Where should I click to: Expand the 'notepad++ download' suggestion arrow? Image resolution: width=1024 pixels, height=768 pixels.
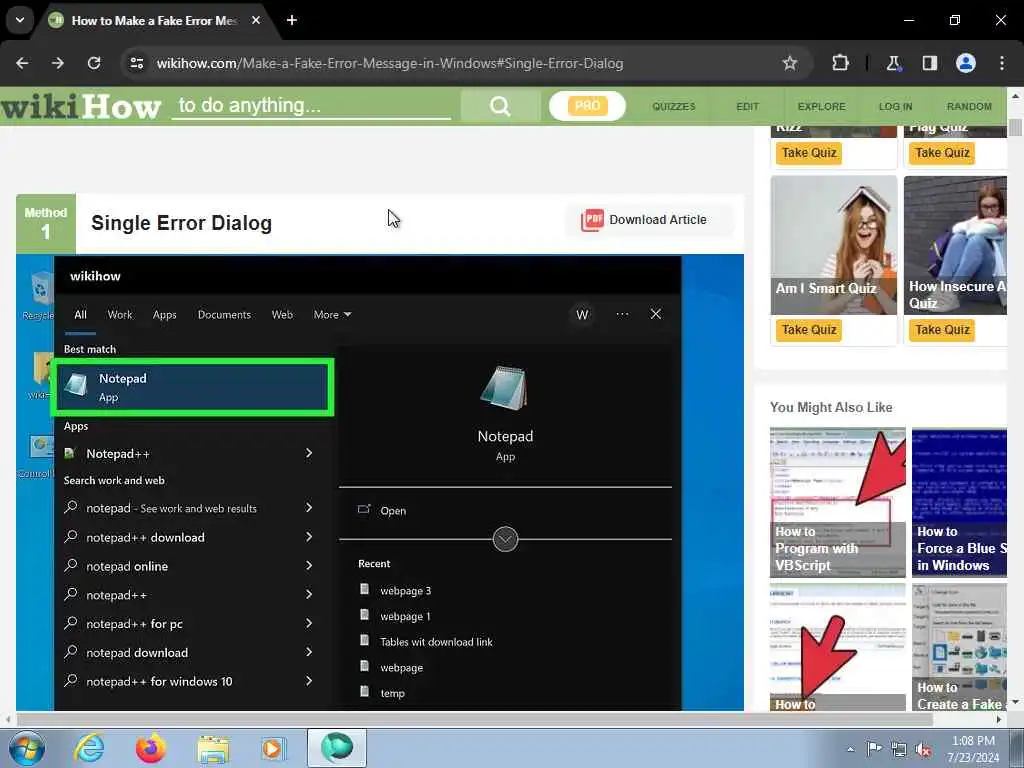point(309,537)
